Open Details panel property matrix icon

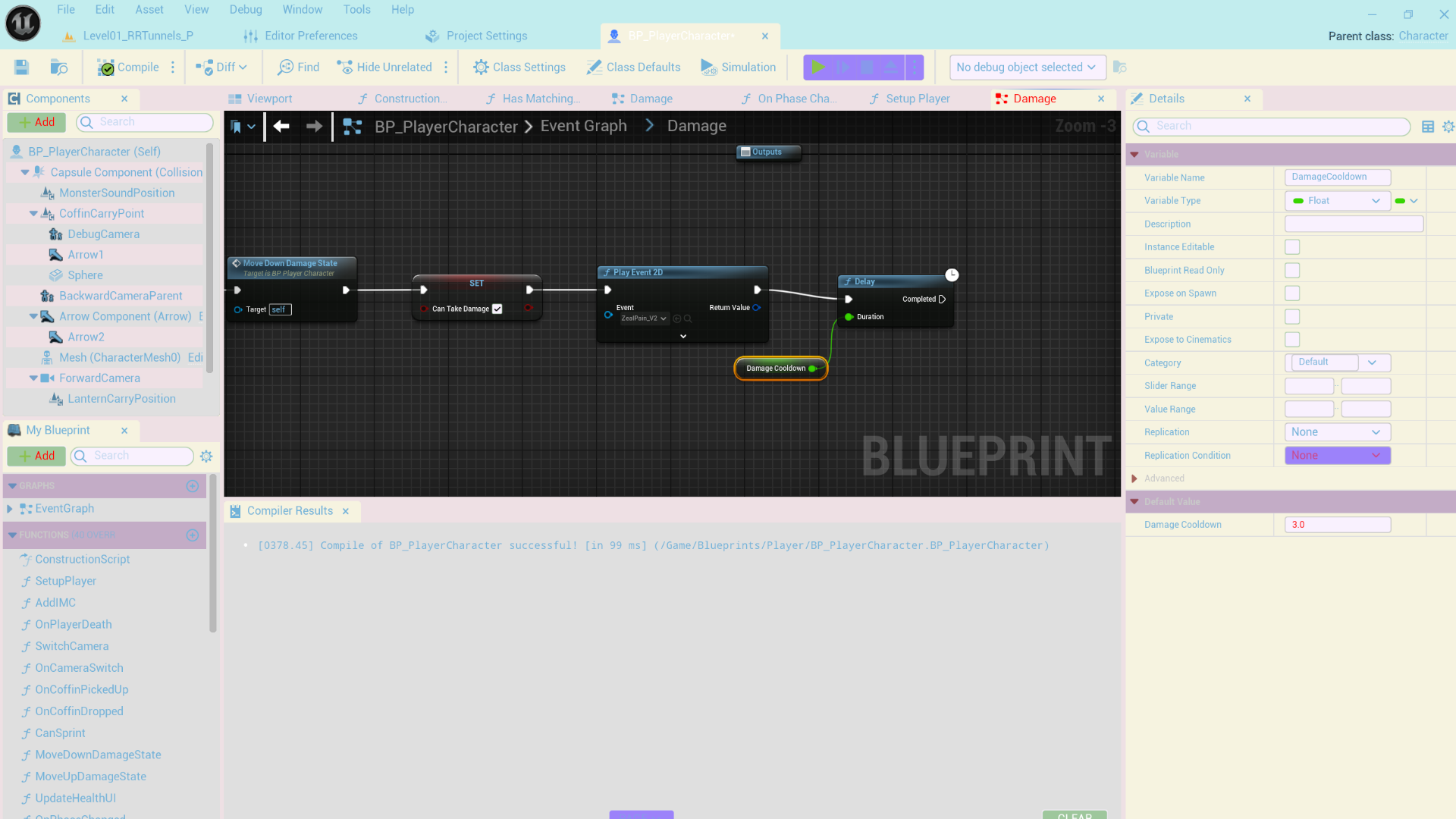(x=1428, y=127)
